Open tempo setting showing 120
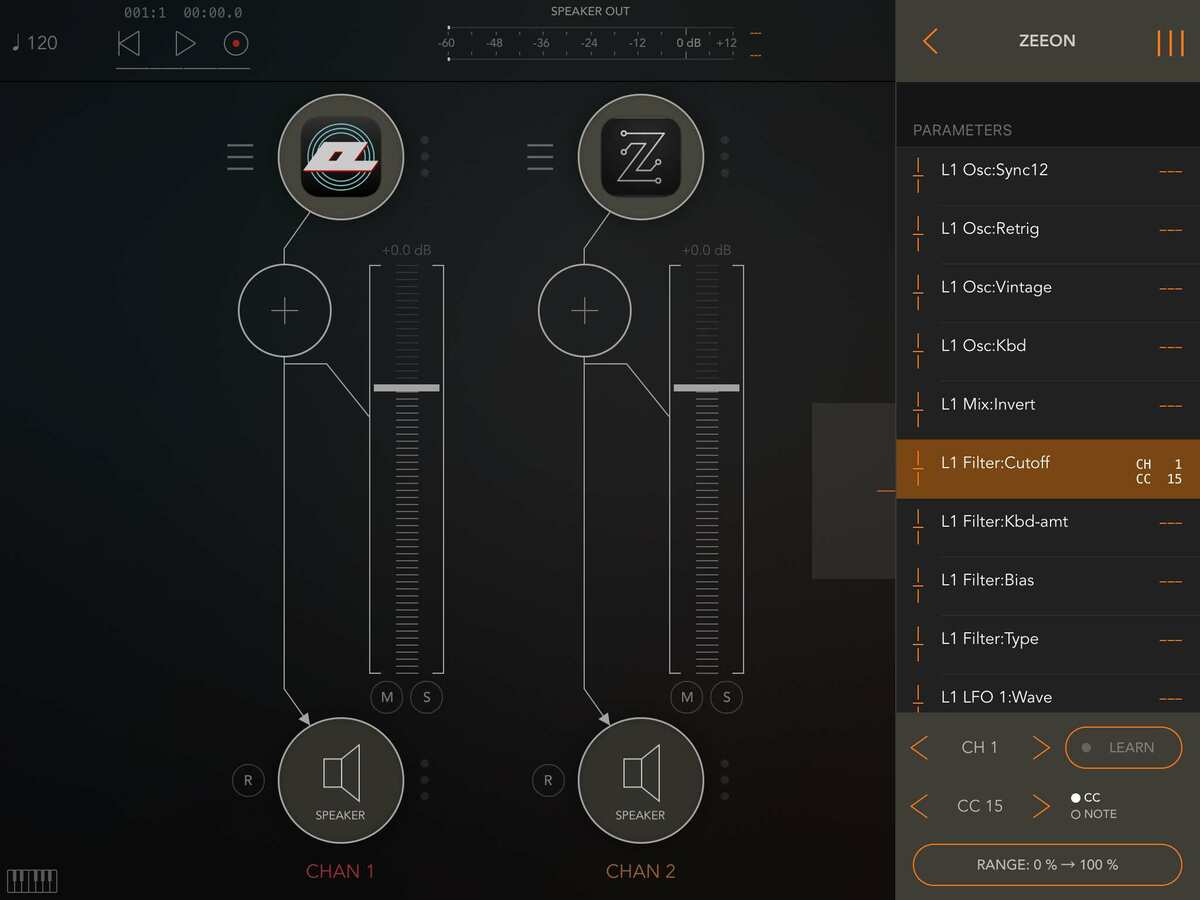The width and height of the screenshot is (1200, 900). [35, 43]
